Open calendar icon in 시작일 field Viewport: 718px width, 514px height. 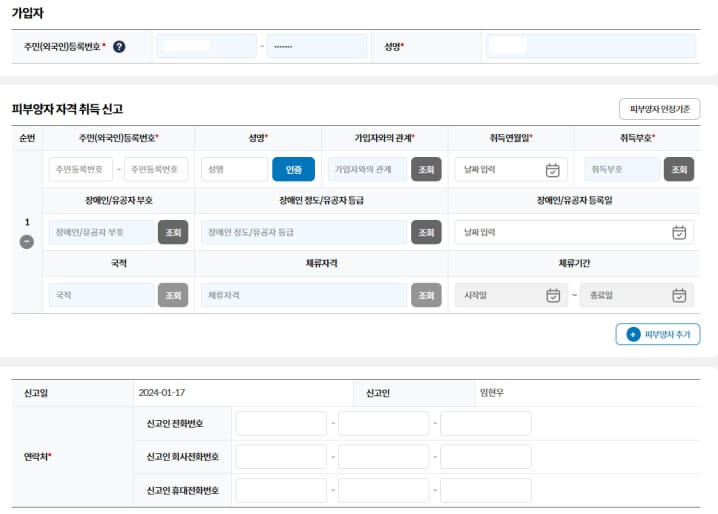[553, 295]
